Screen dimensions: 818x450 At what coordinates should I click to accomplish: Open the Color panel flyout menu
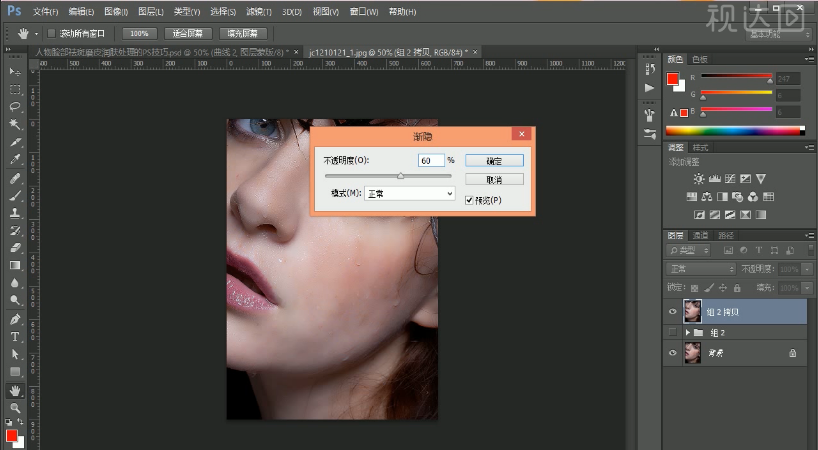tap(809, 59)
